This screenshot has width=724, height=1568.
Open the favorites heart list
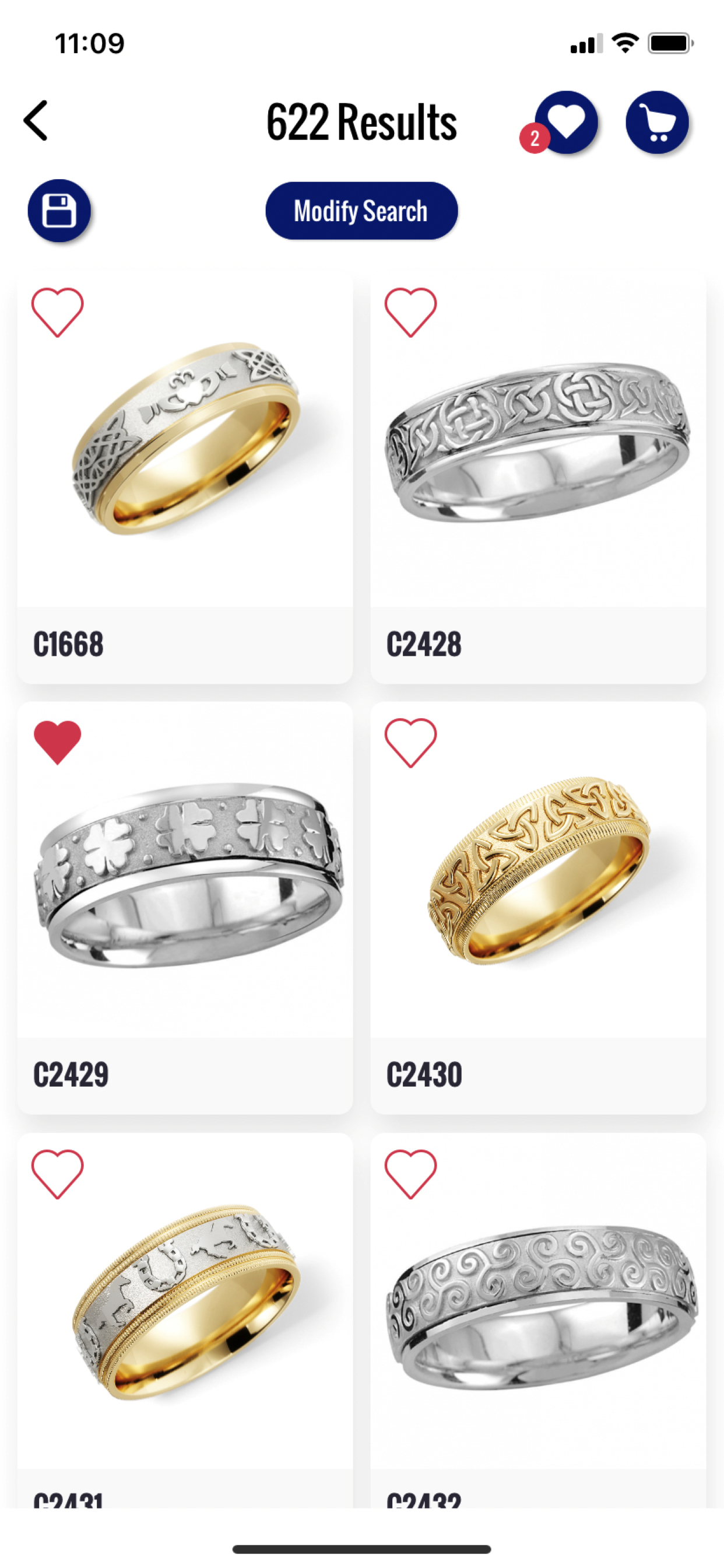point(567,122)
